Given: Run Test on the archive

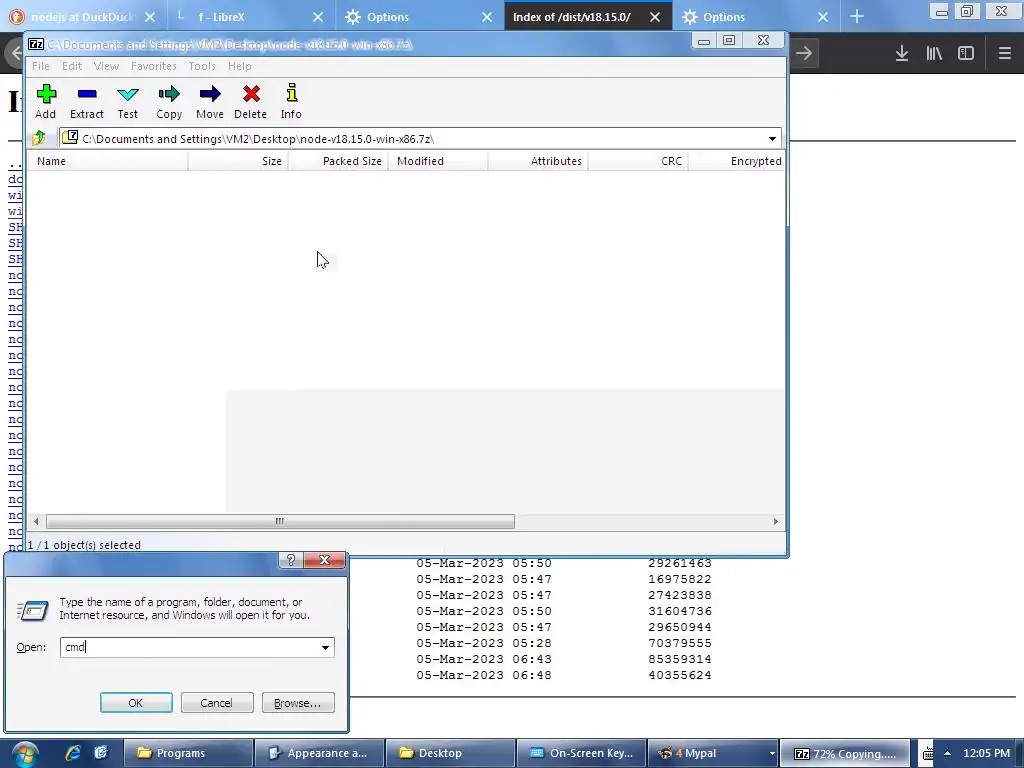Looking at the screenshot, I should tap(127, 102).
